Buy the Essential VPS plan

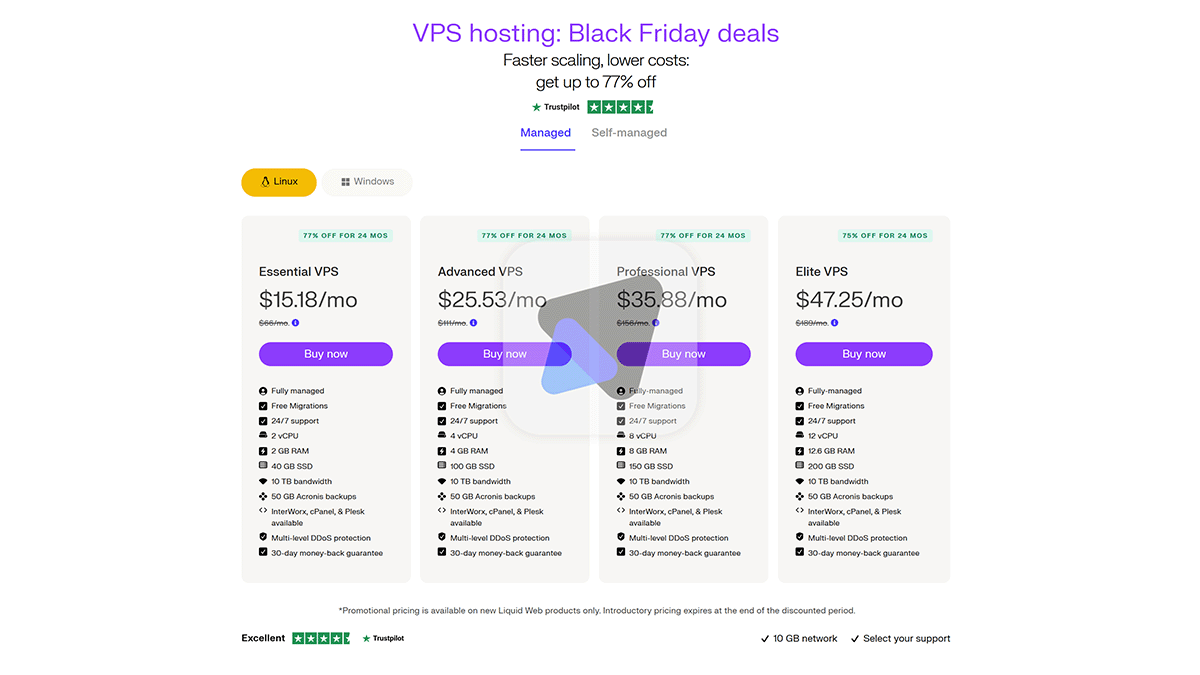(x=326, y=354)
